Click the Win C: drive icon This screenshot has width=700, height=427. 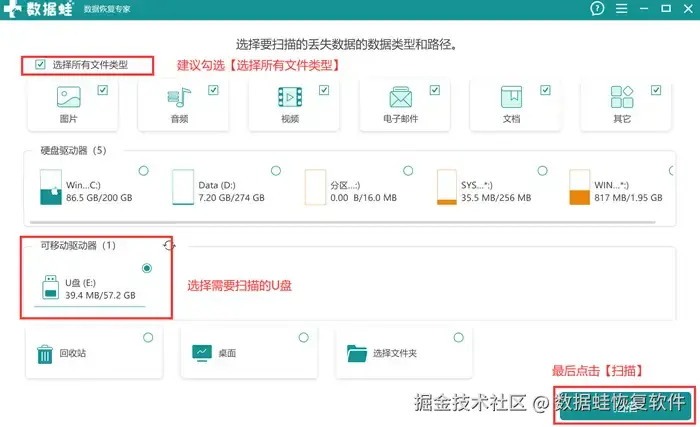click(x=50, y=187)
